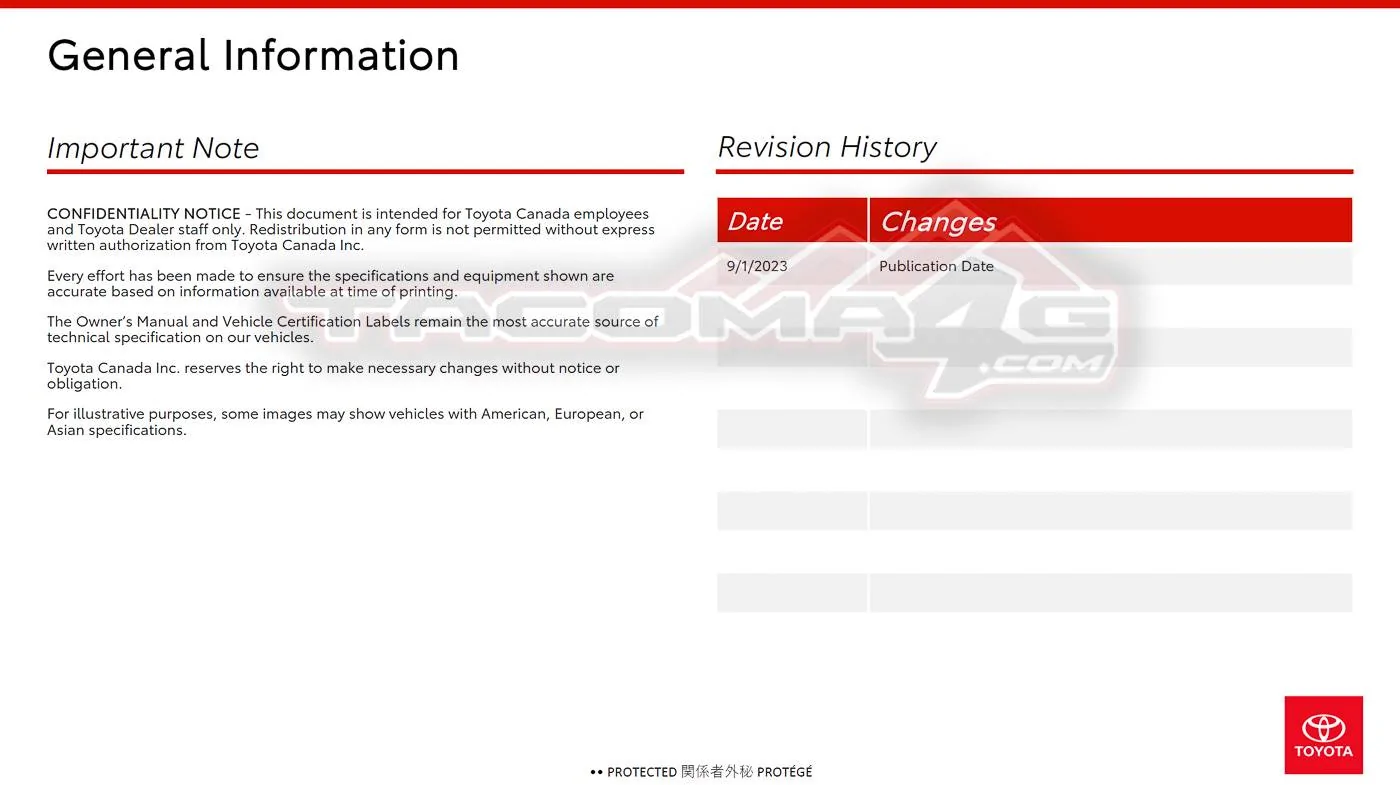Click the two dots before PROTECTED footer
Screen dimensions: 1400x785
click(x=596, y=772)
